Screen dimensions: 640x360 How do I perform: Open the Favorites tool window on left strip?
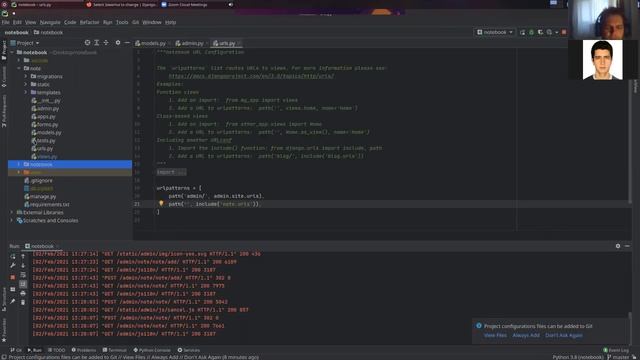[4, 330]
